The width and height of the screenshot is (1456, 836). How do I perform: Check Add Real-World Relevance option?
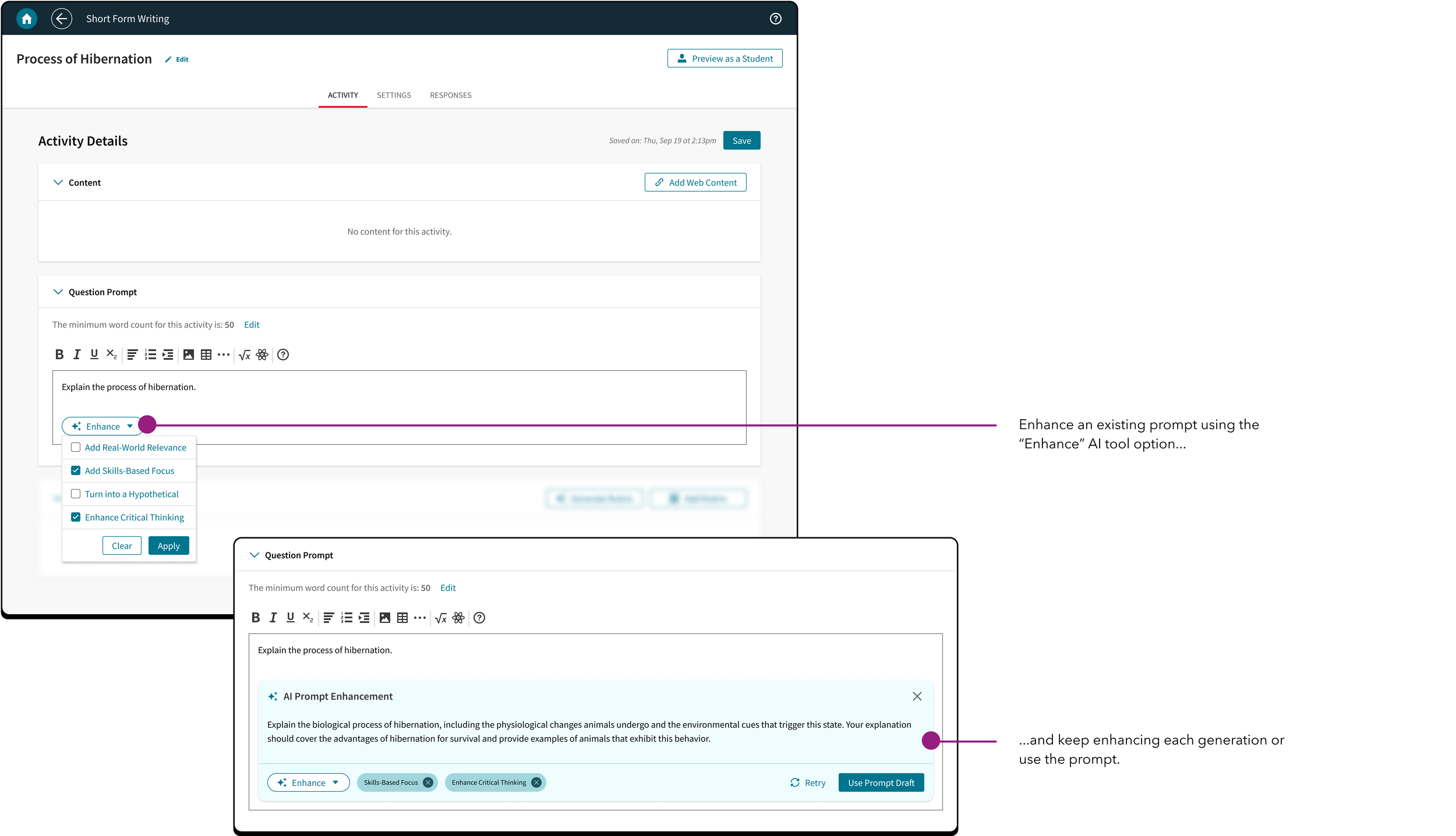76,447
